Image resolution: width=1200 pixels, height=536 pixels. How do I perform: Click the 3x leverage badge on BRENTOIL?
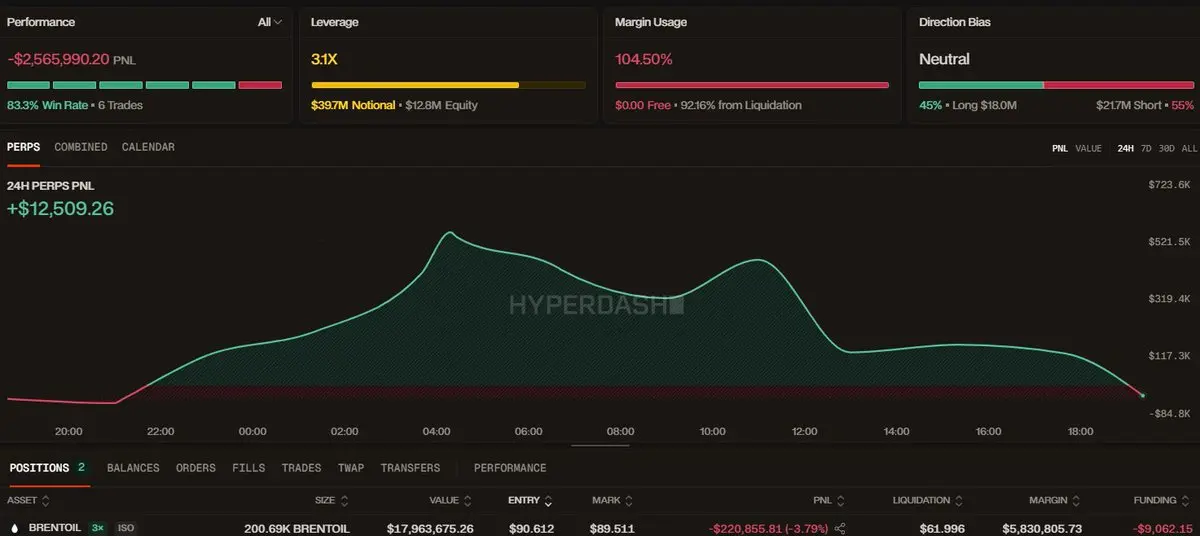98,528
